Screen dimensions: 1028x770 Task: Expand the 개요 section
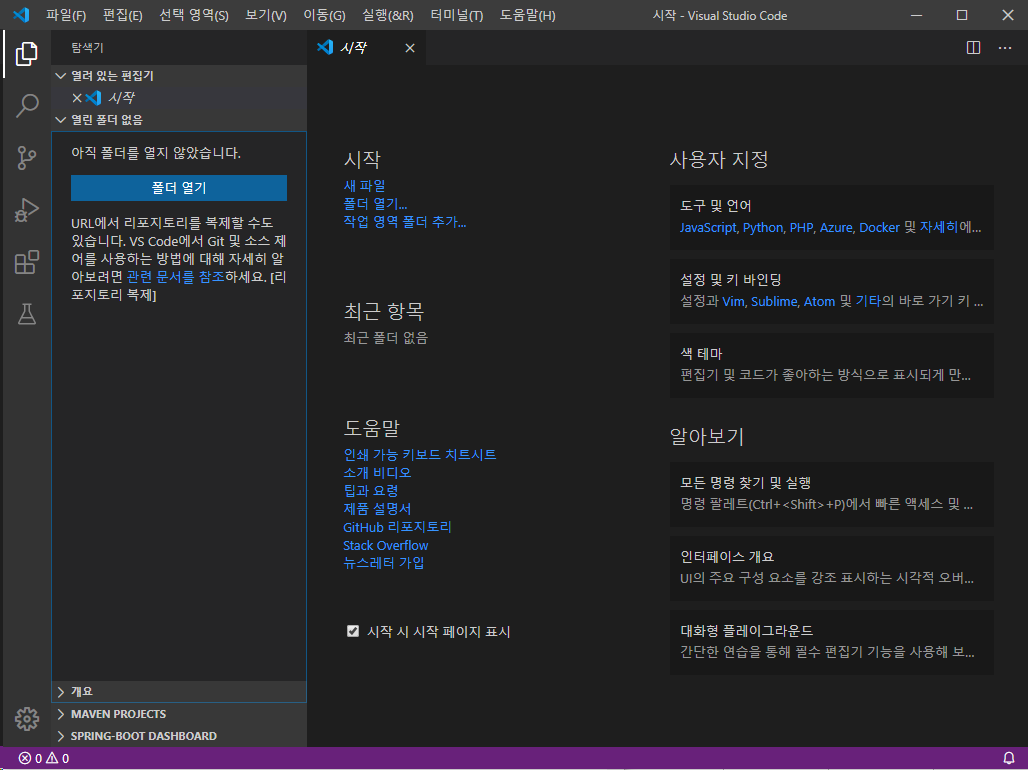coord(178,691)
